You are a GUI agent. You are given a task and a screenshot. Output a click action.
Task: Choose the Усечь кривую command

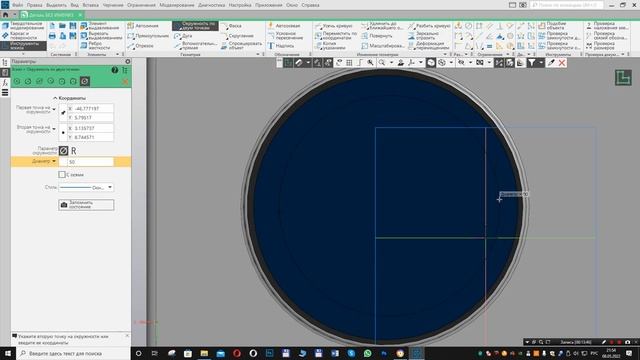(333, 26)
